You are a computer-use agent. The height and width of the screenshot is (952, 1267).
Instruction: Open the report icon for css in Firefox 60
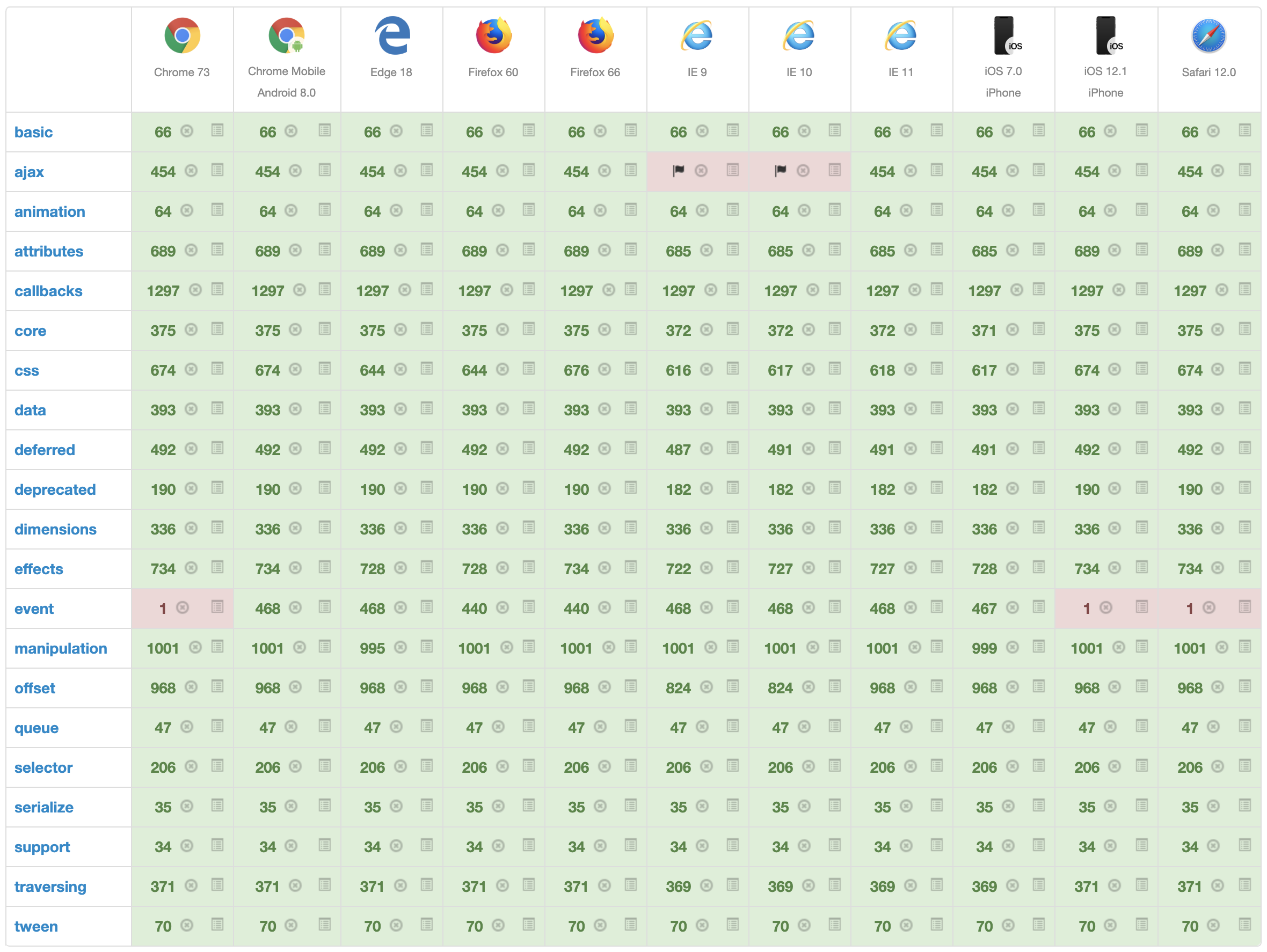pos(529,370)
